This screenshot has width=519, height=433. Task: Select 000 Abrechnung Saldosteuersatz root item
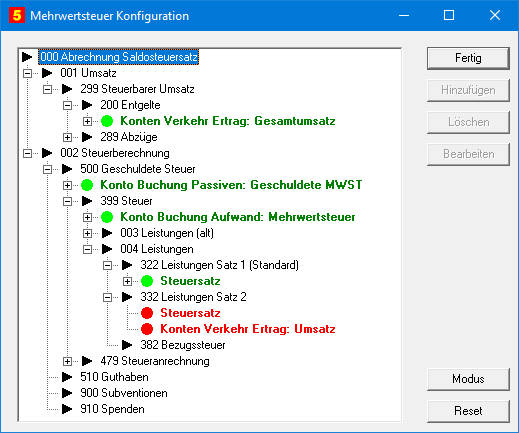pyautogui.click(x=119, y=57)
